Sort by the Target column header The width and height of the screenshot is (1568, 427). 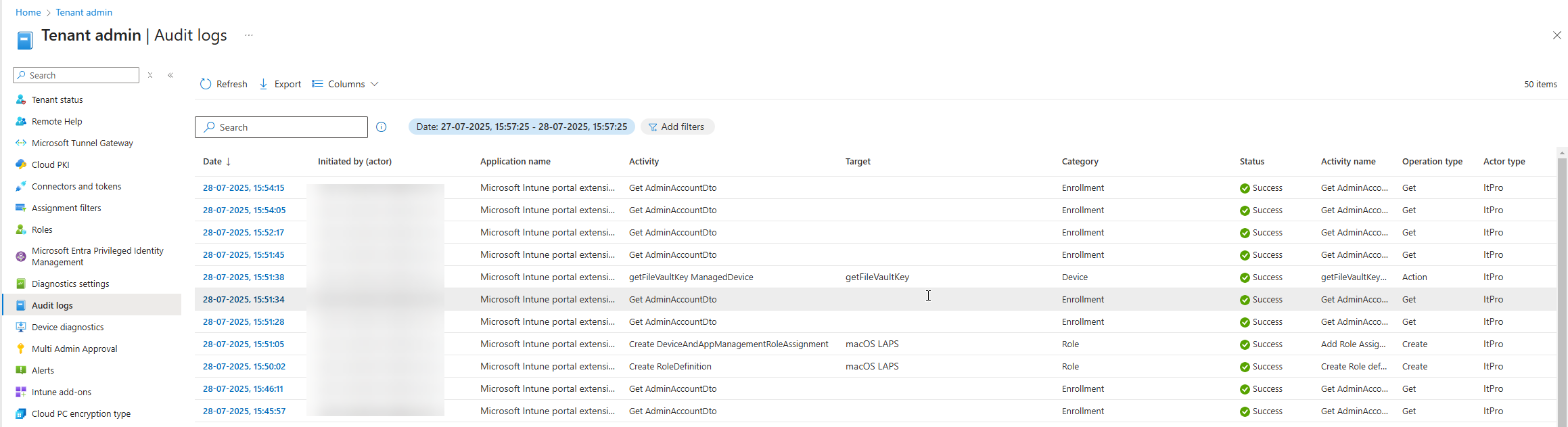tap(858, 161)
